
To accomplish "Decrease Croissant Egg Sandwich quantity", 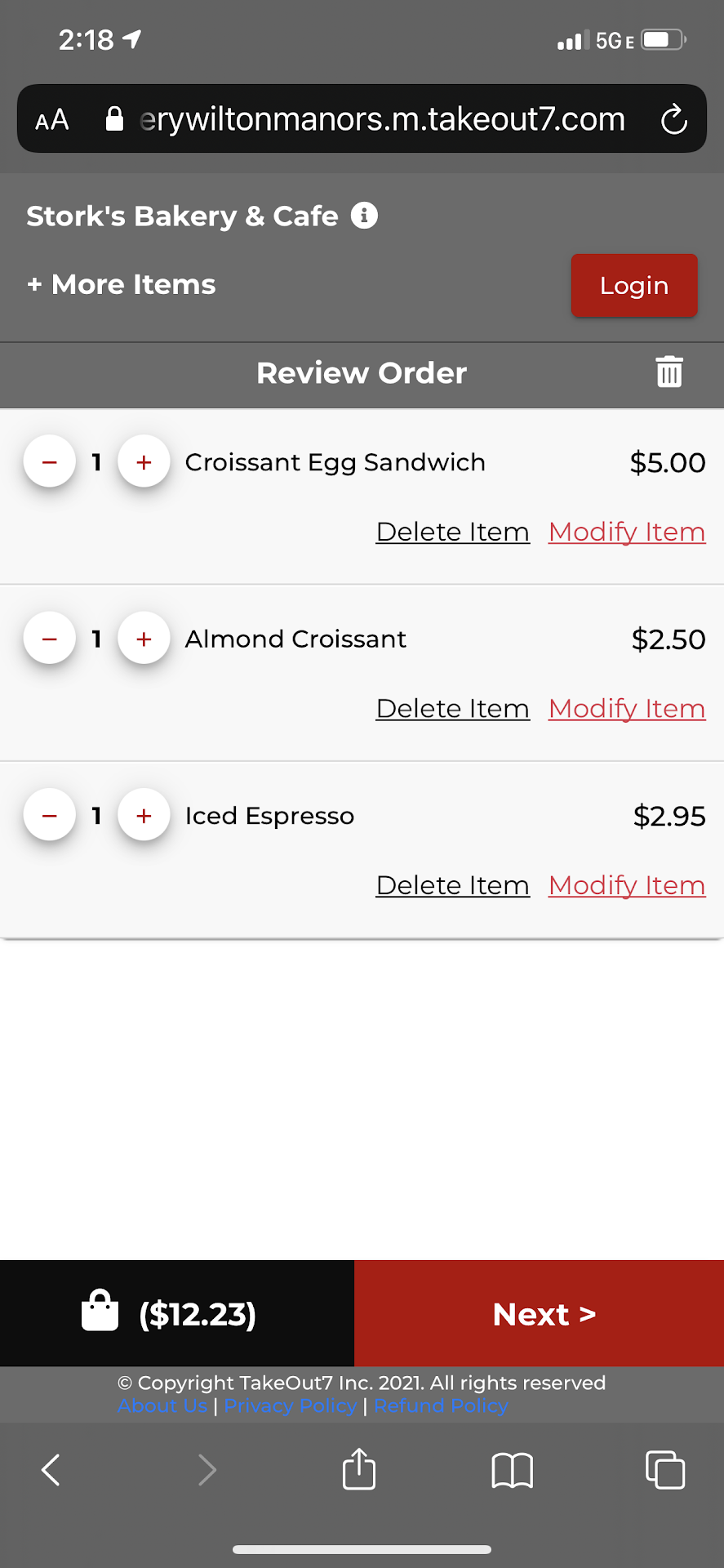I will click(50, 462).
